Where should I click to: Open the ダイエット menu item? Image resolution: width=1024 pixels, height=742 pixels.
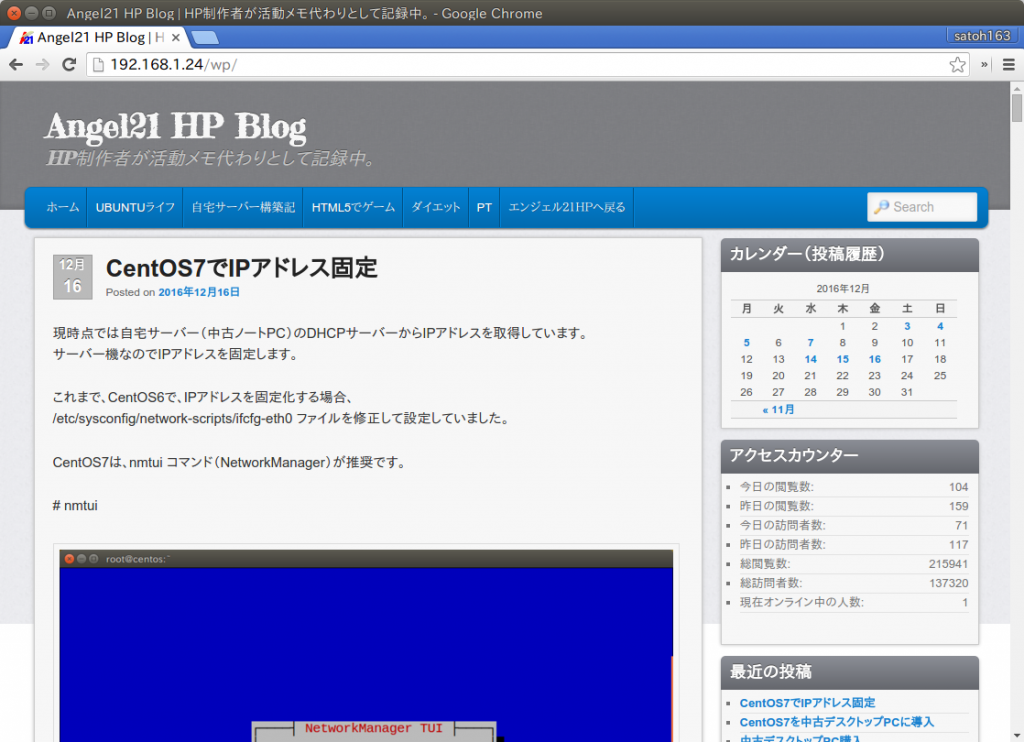[436, 207]
